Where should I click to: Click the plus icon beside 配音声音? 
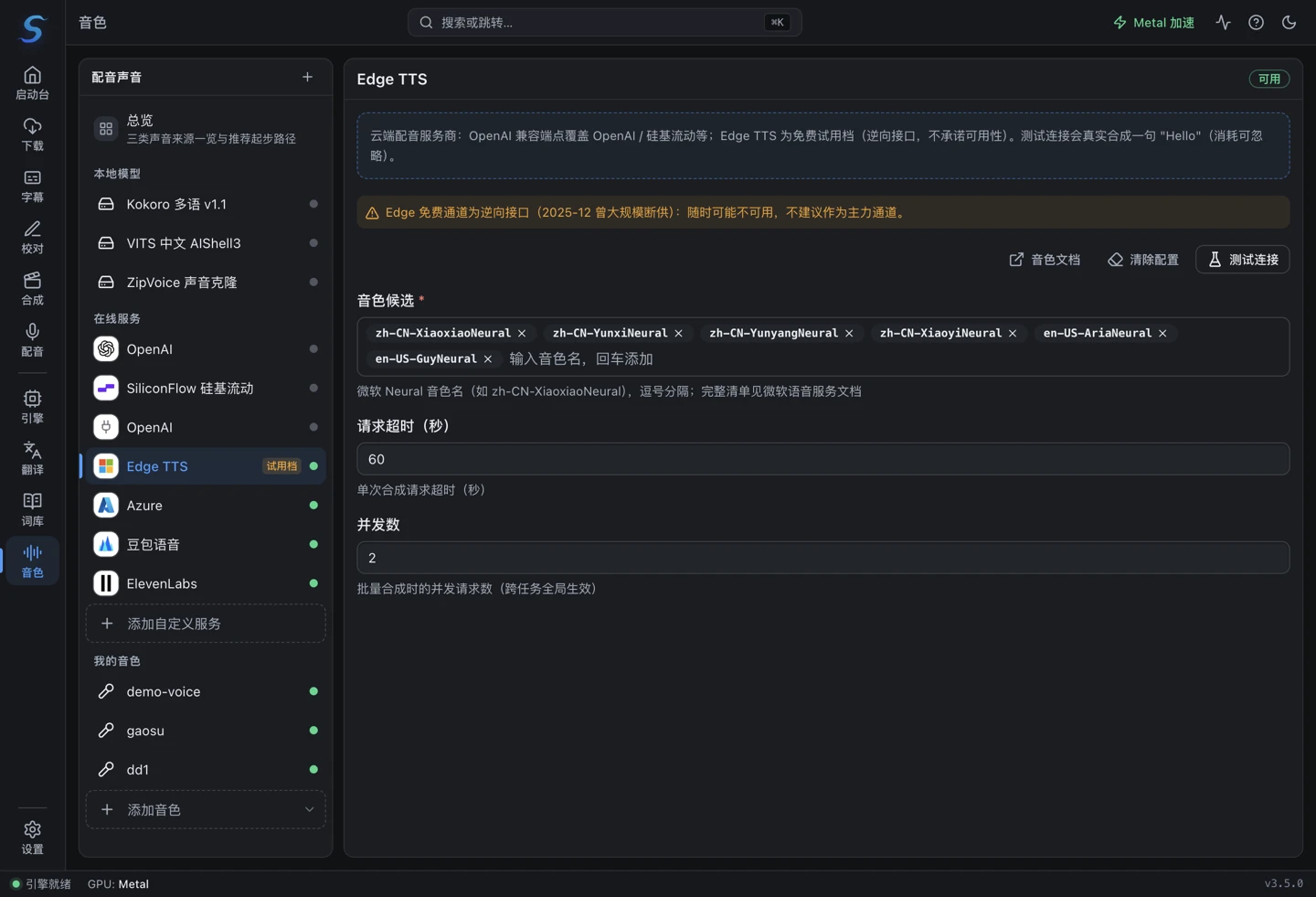(x=307, y=77)
